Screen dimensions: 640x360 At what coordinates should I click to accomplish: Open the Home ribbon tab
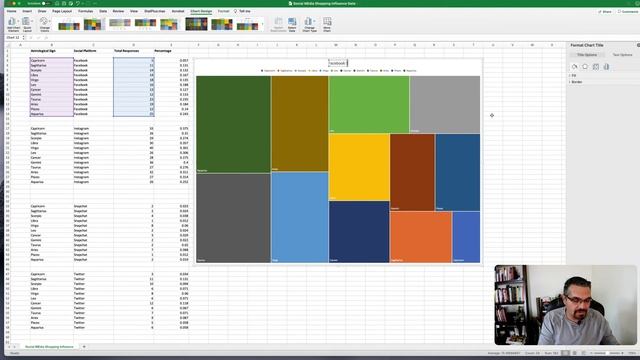(11, 11)
